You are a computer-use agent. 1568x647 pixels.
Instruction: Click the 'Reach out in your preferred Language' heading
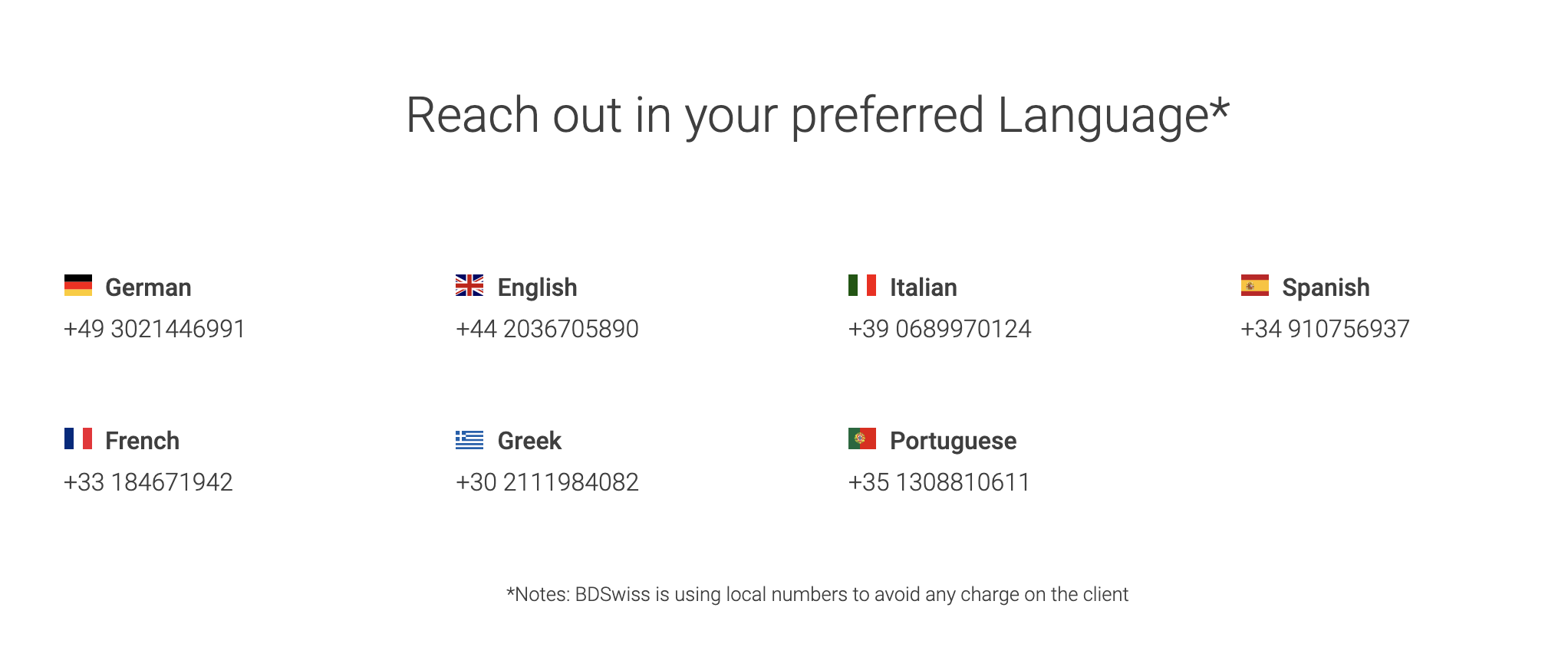click(x=818, y=116)
